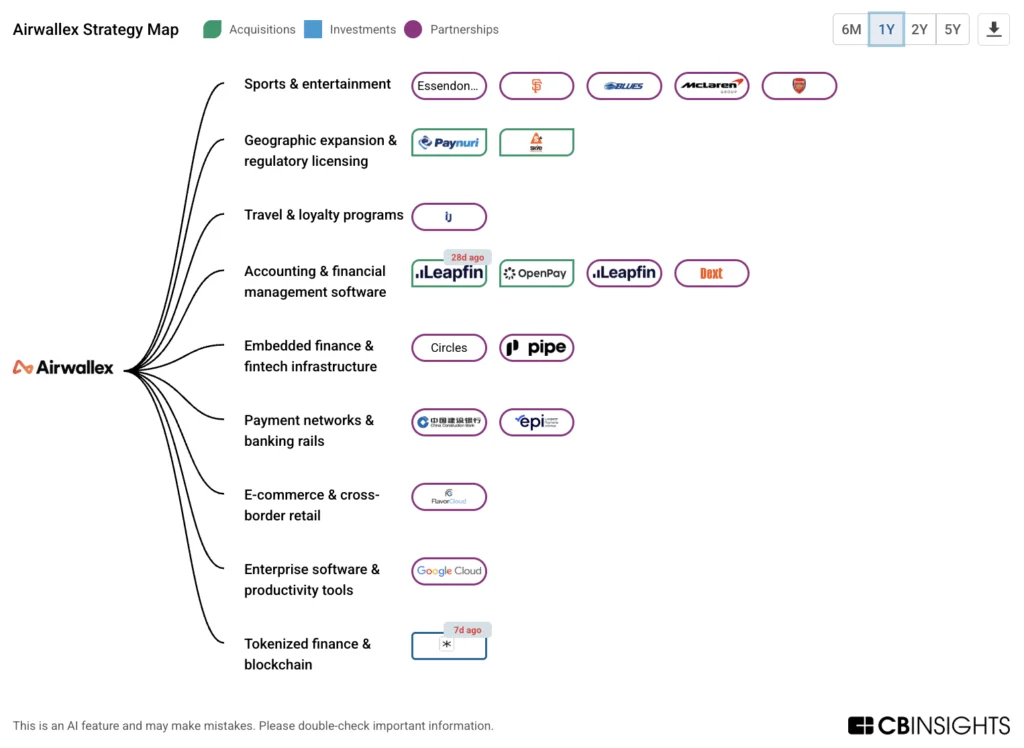Open the Paynuri acquisition logo
1024x748 pixels.
click(449, 142)
